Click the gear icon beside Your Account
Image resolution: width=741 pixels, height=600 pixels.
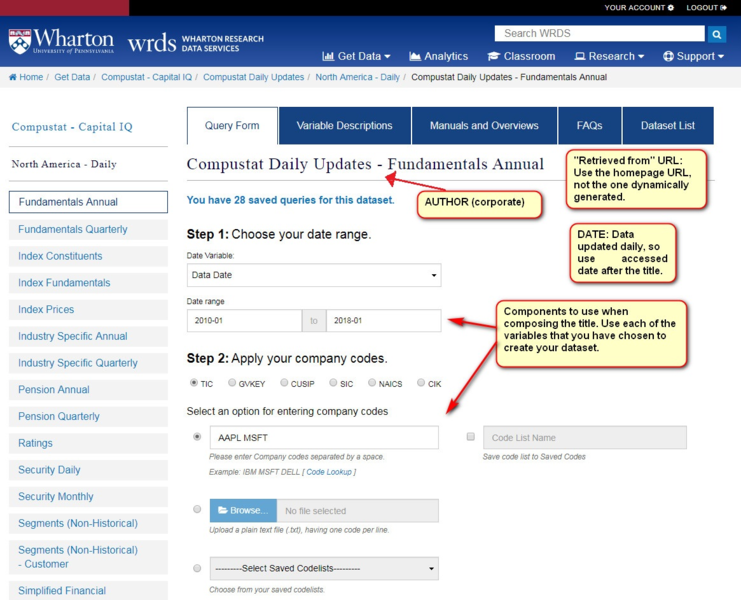click(671, 8)
